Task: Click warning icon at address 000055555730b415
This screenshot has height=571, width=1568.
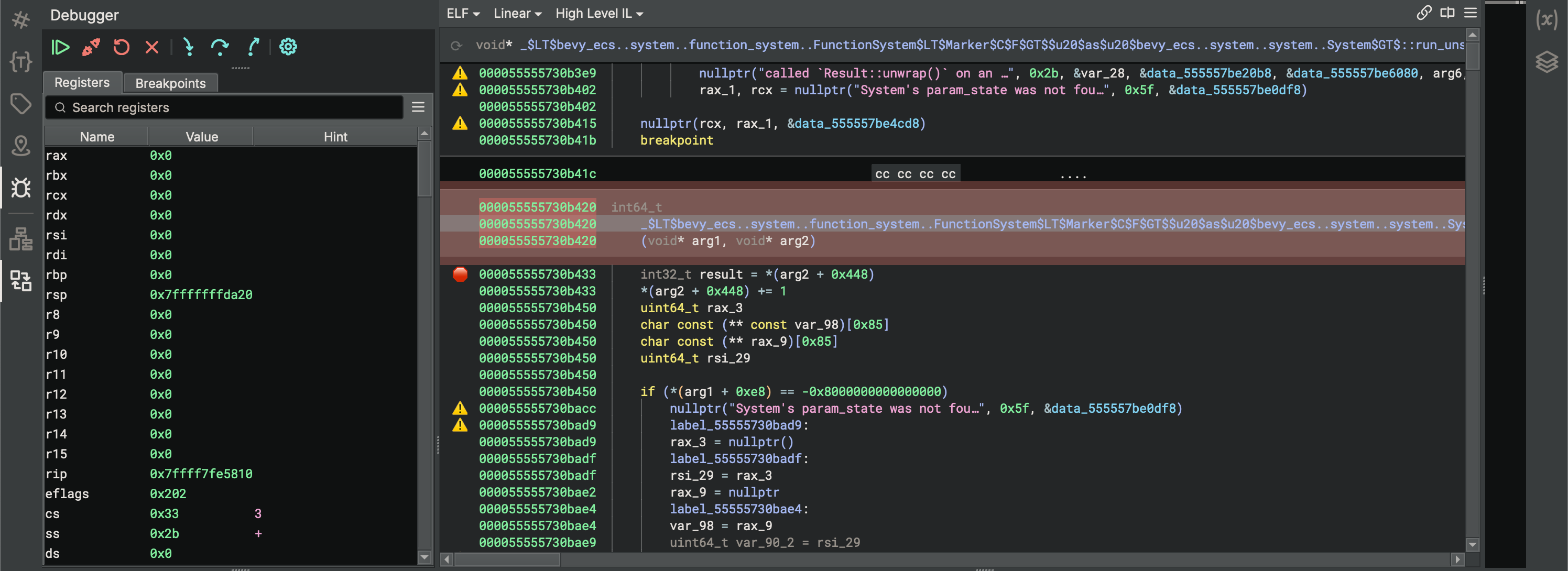Action: 460,124
